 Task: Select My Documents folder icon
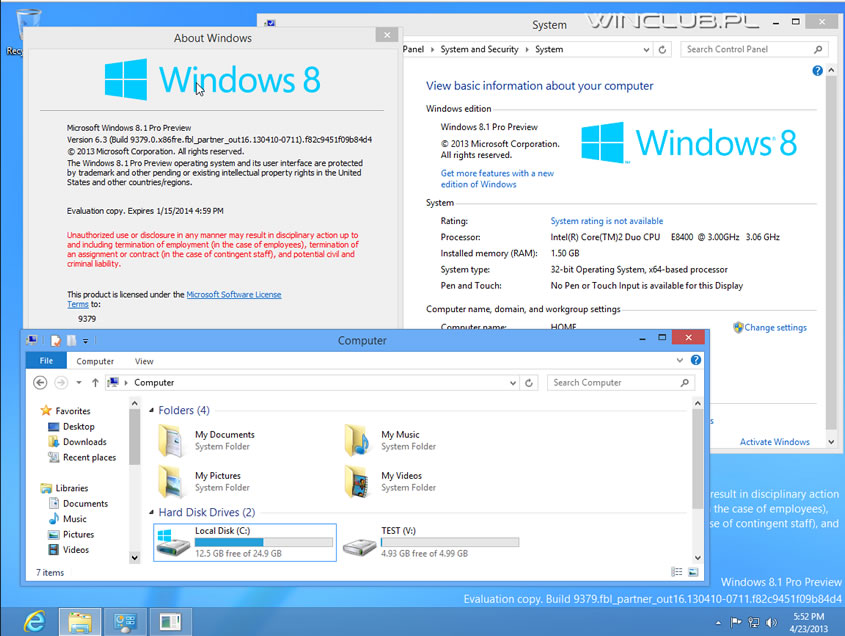click(171, 440)
